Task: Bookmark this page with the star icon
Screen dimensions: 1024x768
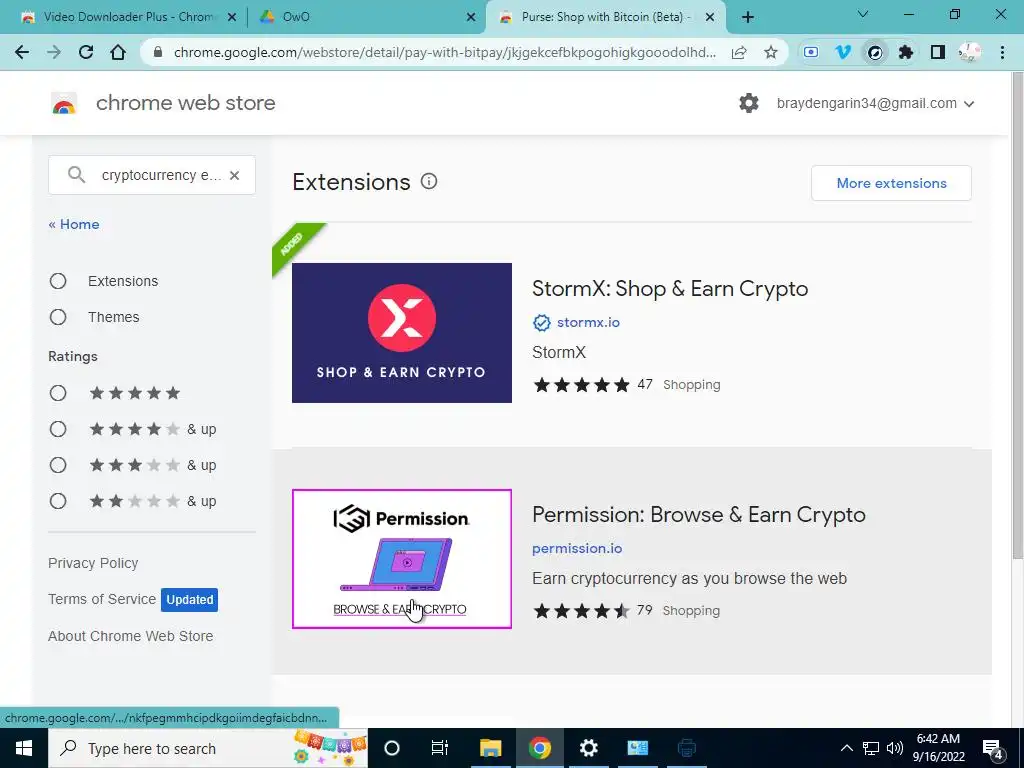Action: point(771,52)
